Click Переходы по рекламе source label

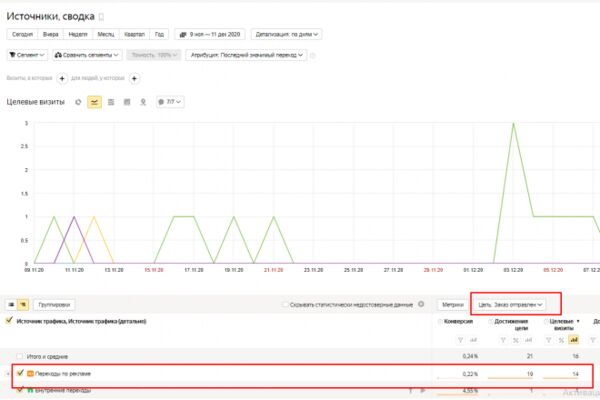coord(63,374)
